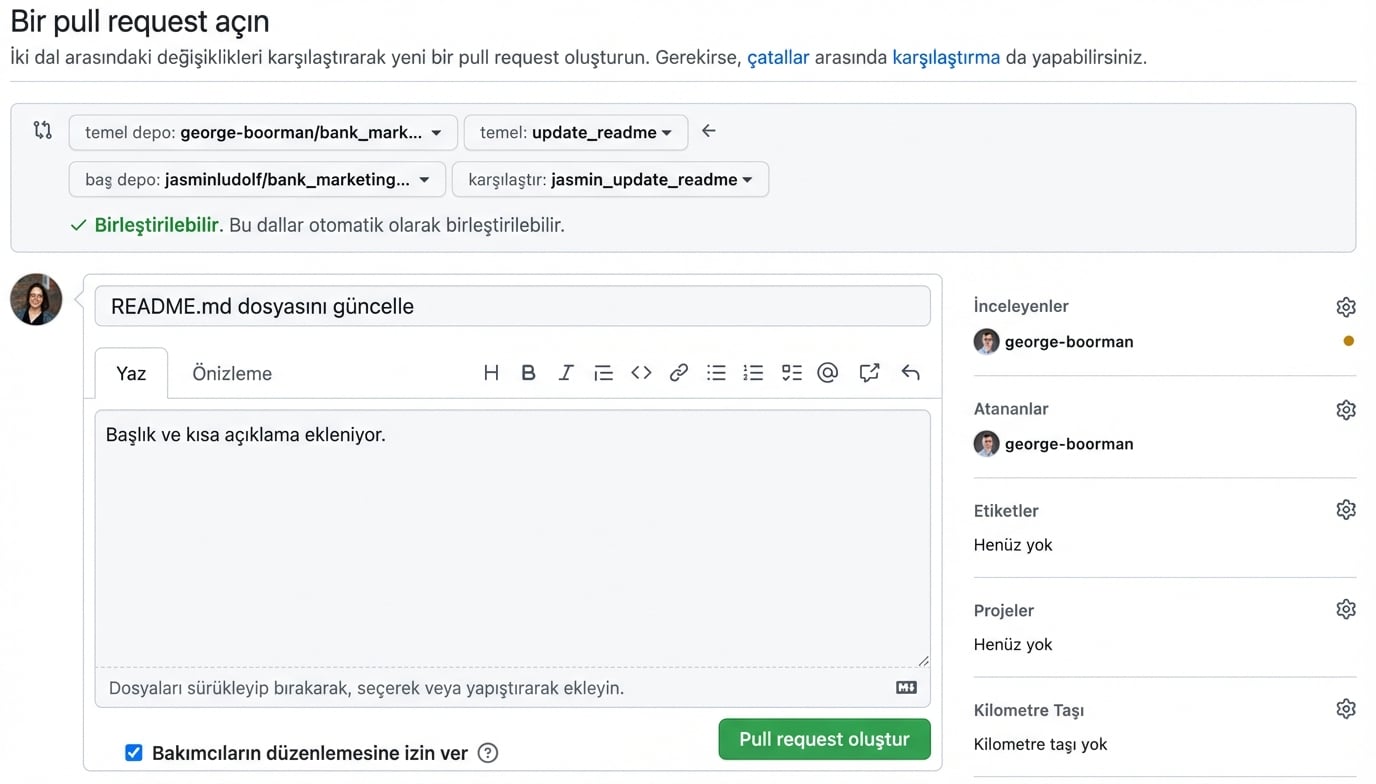Add a link using the link icon
The width and height of the screenshot is (1376, 784).
pos(678,372)
